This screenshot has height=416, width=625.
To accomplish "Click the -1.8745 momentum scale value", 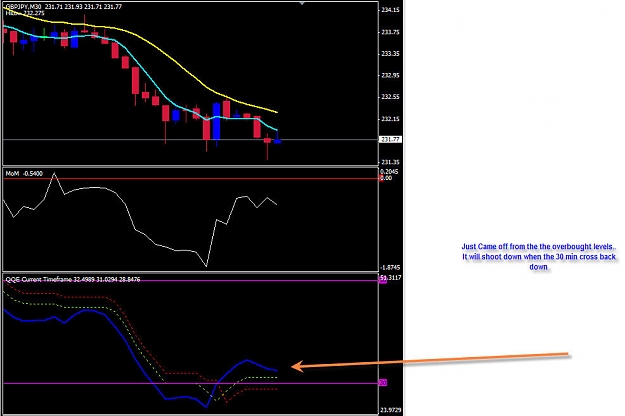I will (390, 268).
